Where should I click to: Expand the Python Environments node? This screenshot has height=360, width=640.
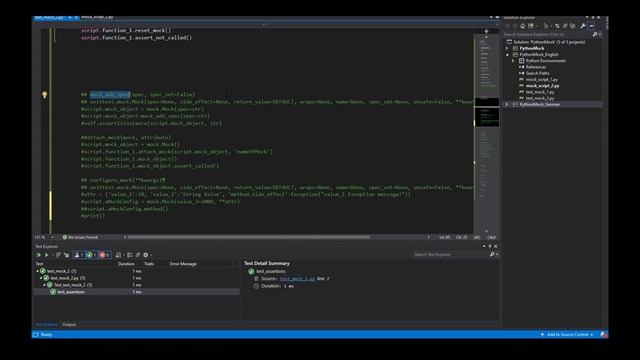(513, 60)
